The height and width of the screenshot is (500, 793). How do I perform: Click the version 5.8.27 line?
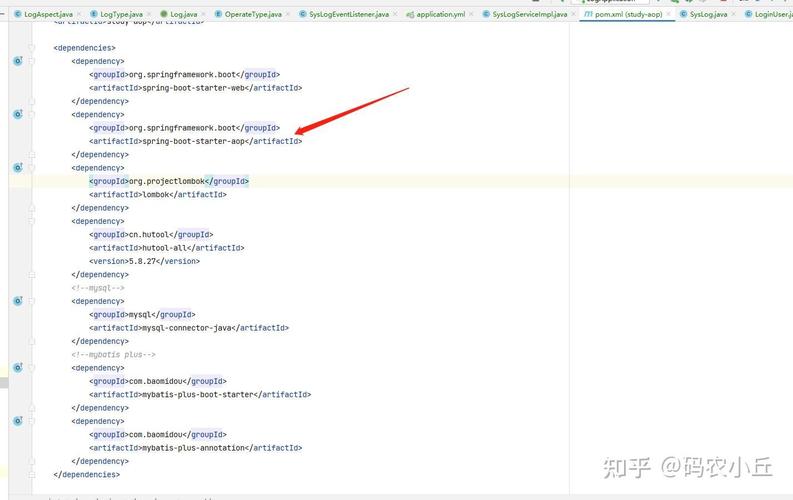(144, 261)
